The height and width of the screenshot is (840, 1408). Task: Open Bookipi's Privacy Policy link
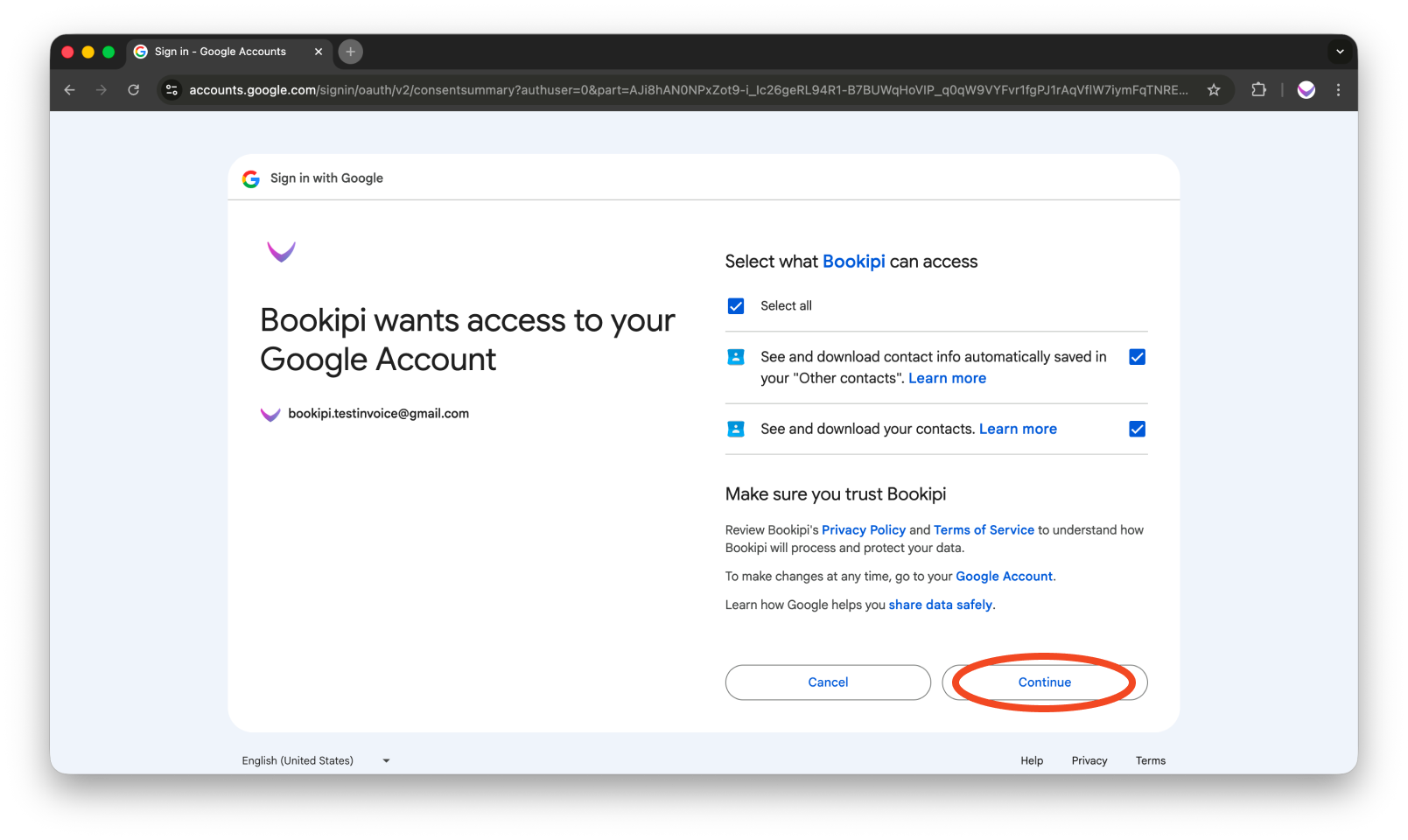coord(864,529)
